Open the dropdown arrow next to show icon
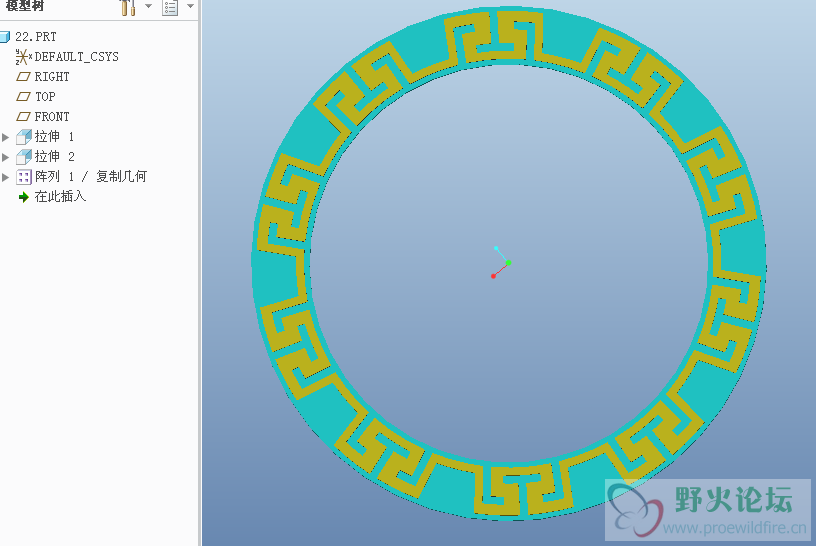816x546 pixels. [190, 6]
